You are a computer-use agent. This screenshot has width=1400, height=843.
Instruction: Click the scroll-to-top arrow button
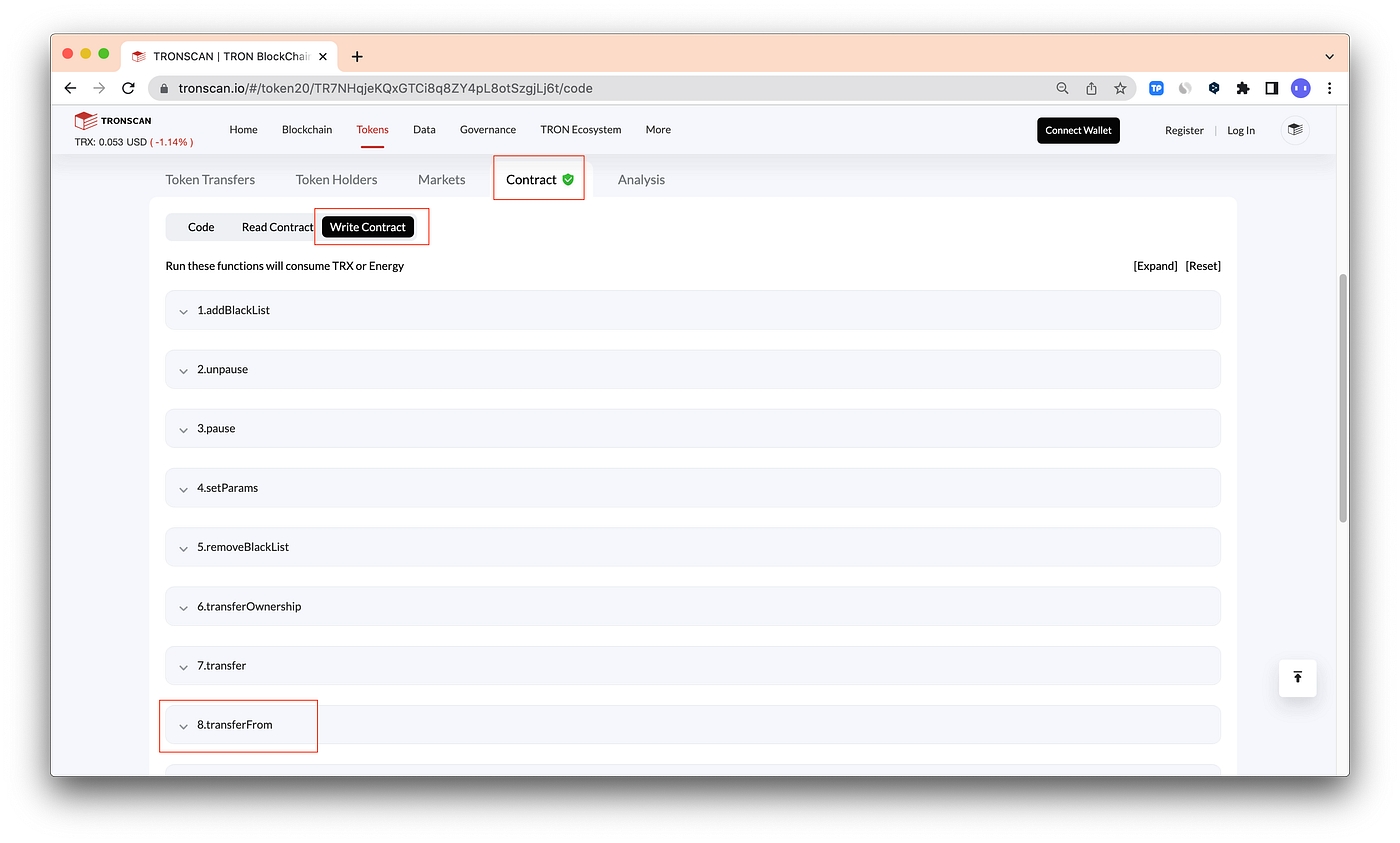[x=1297, y=678]
